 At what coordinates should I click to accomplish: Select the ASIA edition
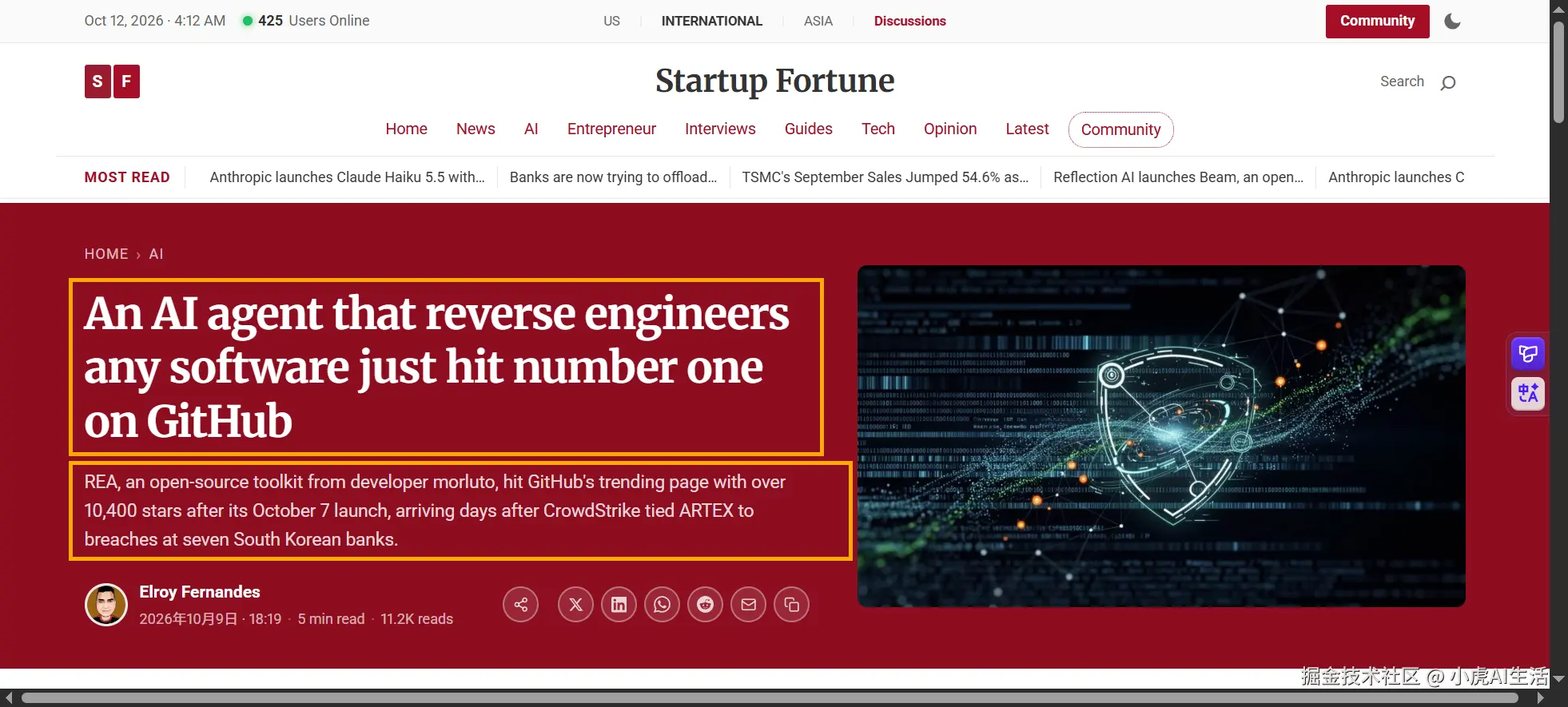(x=818, y=22)
